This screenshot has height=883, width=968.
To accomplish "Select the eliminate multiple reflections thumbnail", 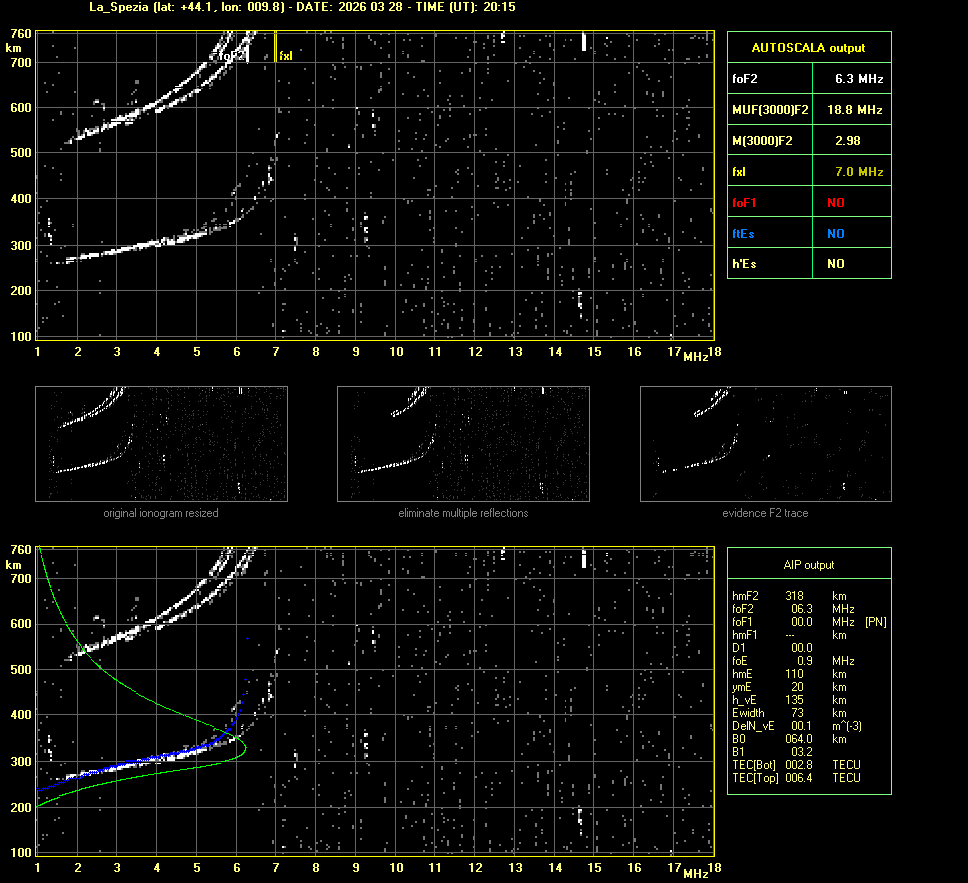I will click(463, 443).
